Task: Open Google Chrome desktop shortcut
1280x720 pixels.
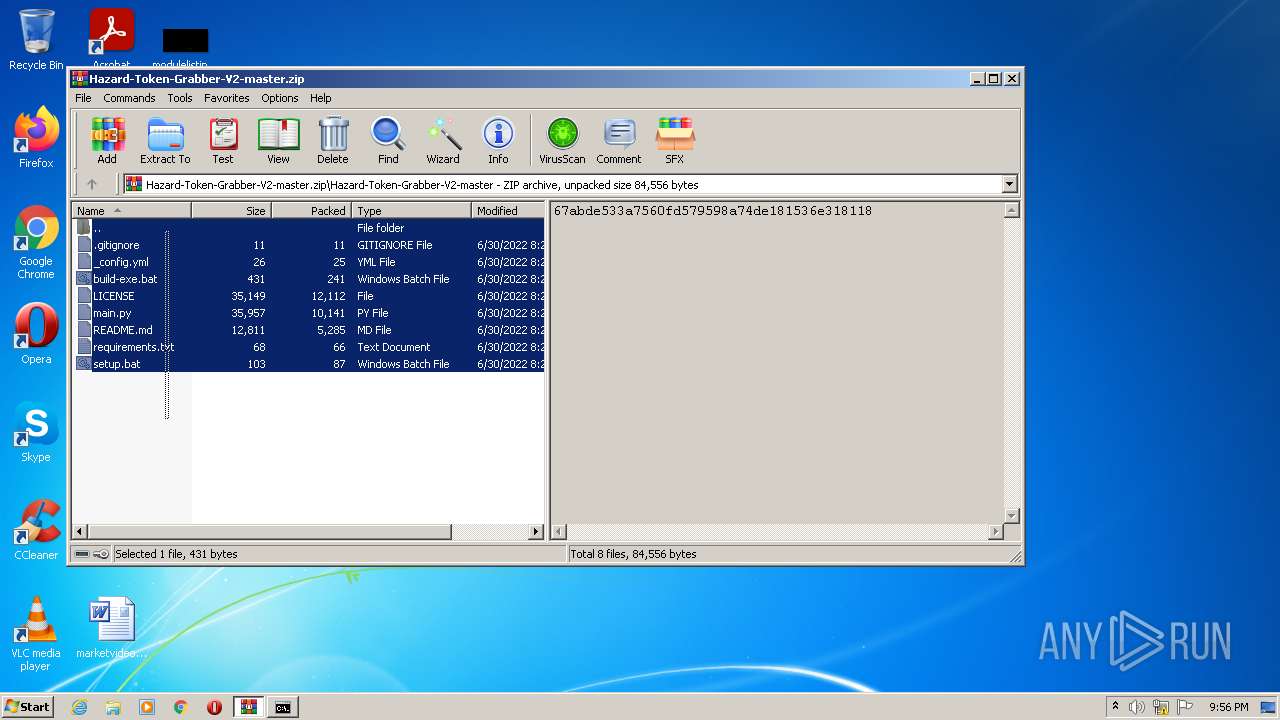Action: pyautogui.click(x=36, y=243)
